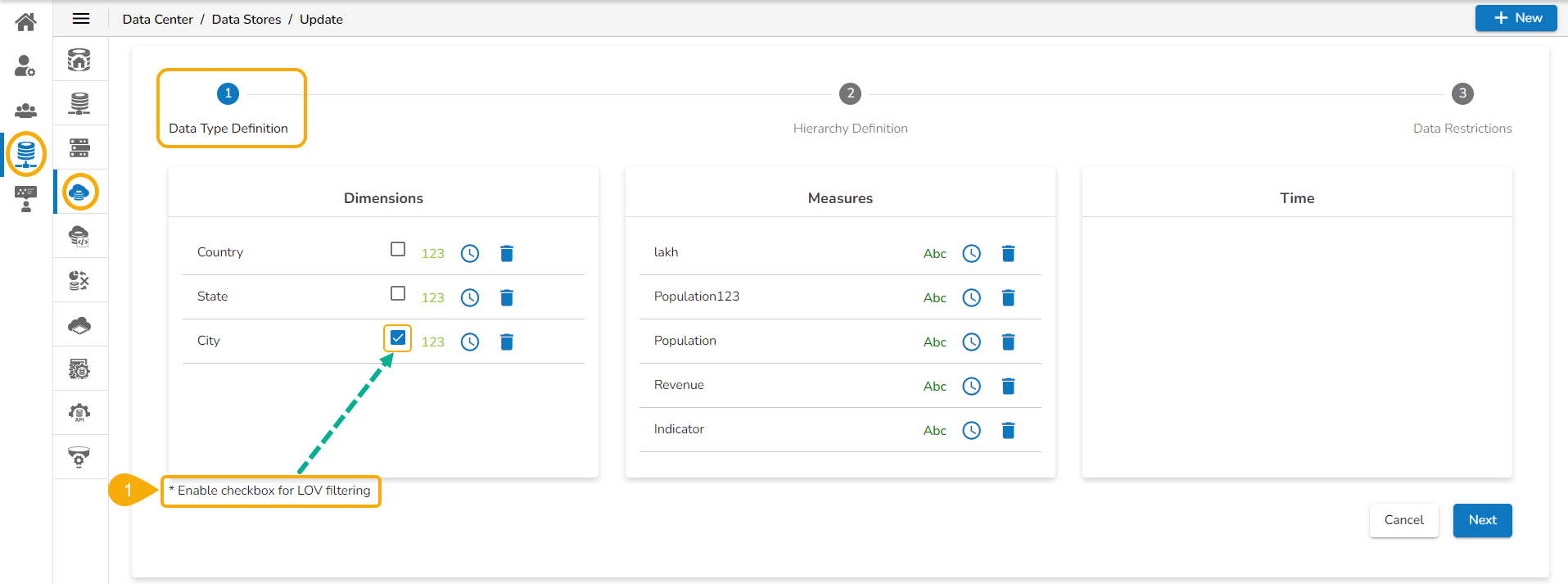Delete the Country dimension with trash icon

point(507,254)
